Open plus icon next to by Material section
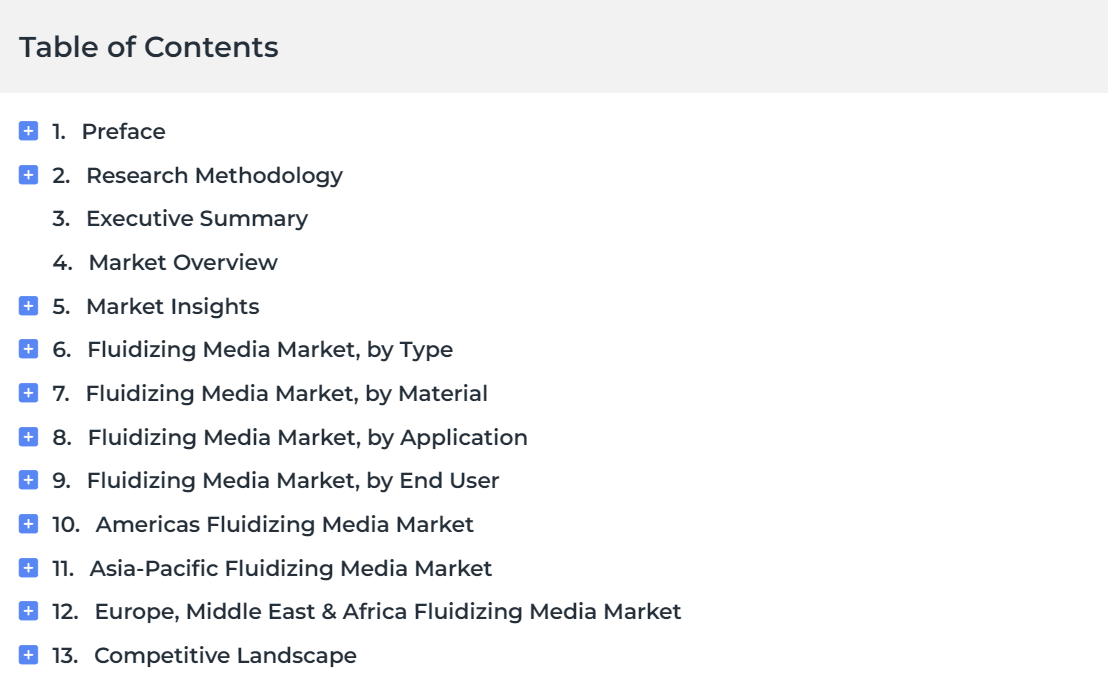The height and width of the screenshot is (681, 1108). tap(28, 393)
